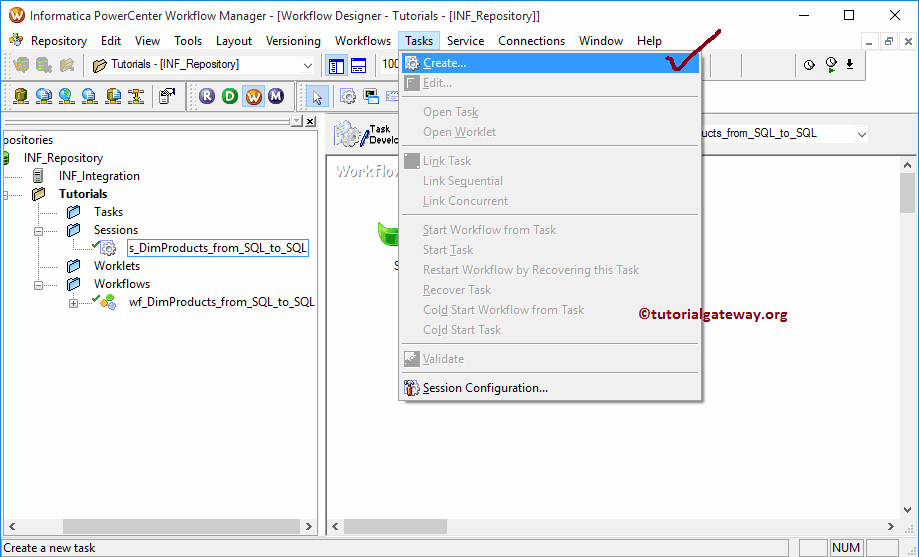Open the Workflows menu
The image size is (919, 557).
[x=363, y=41]
